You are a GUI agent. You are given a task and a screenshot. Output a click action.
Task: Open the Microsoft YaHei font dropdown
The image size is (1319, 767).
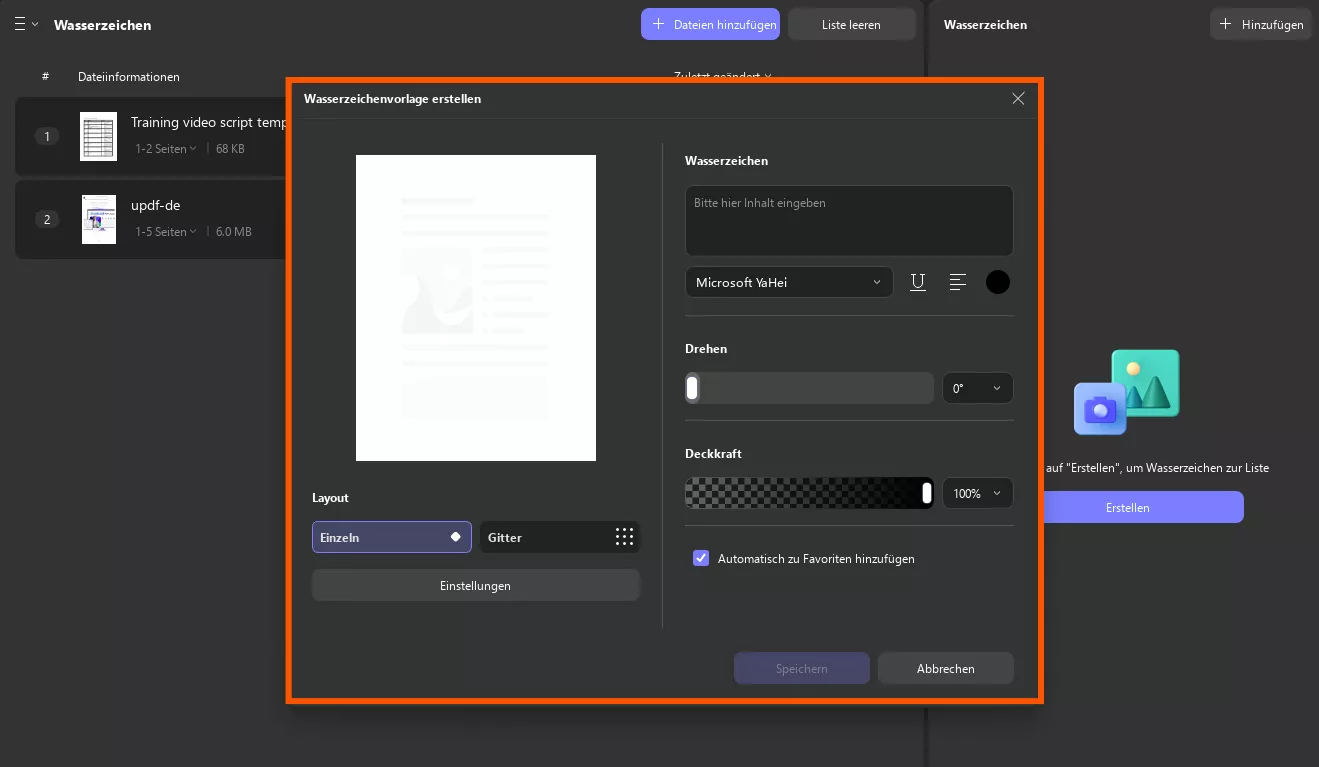pos(789,282)
